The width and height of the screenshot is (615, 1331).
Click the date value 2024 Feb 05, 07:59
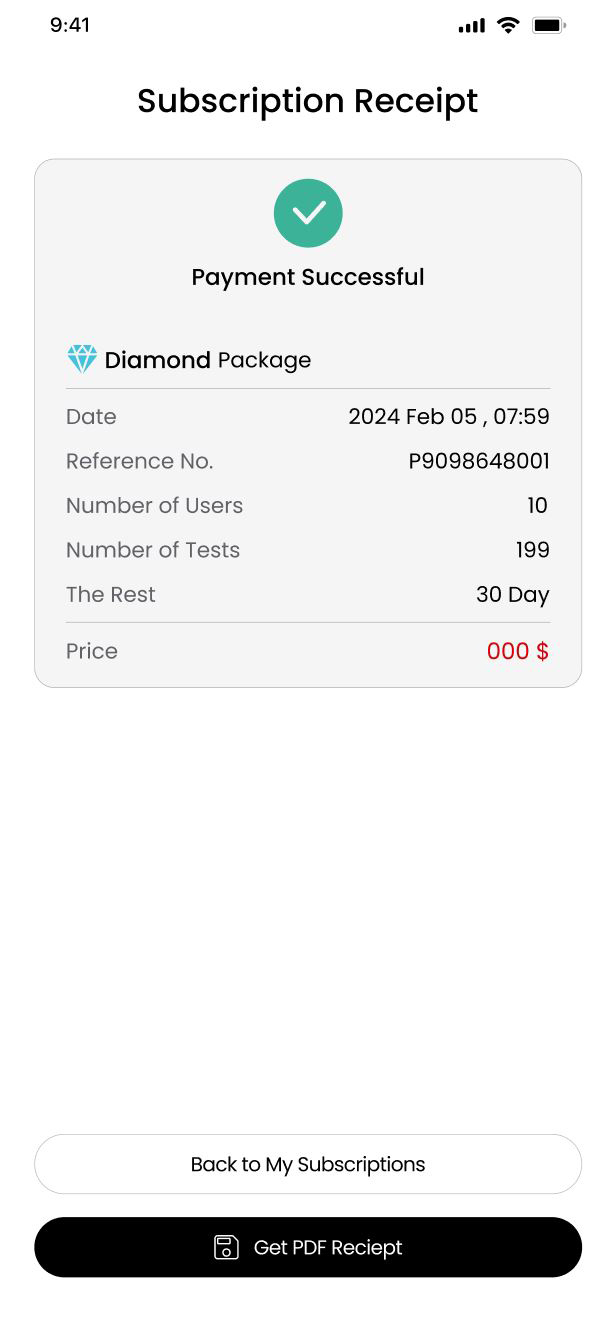448,417
